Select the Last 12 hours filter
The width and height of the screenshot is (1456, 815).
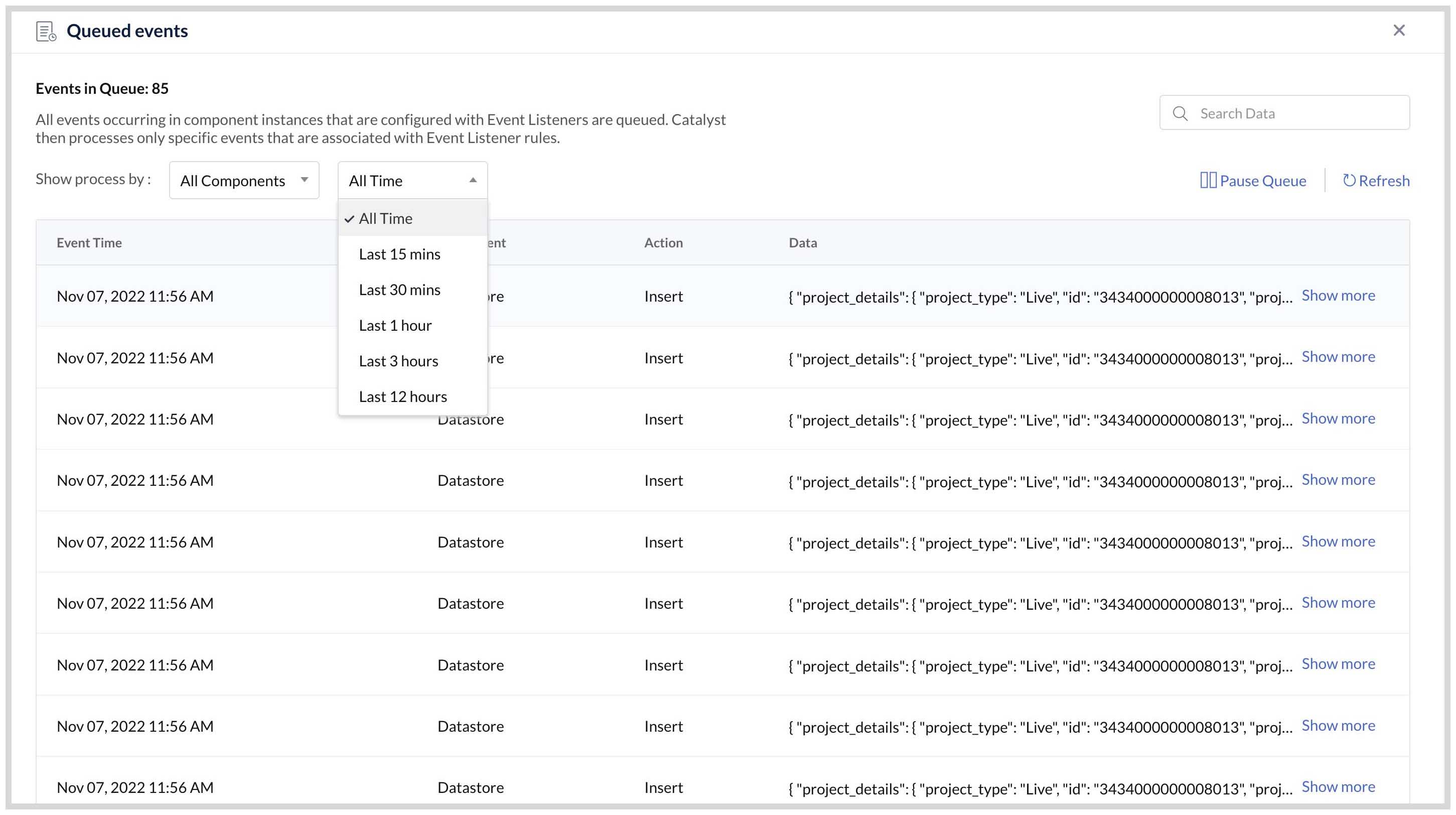pyautogui.click(x=403, y=395)
